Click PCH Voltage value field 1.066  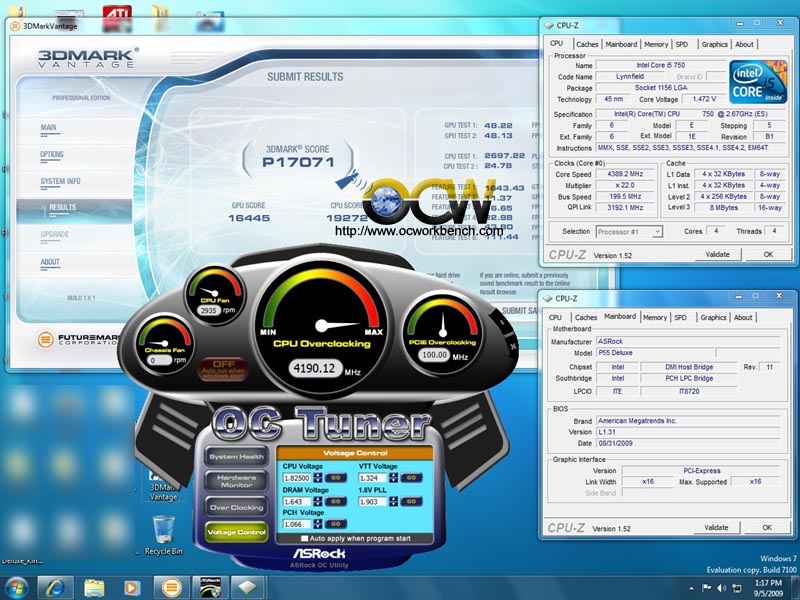tap(297, 524)
